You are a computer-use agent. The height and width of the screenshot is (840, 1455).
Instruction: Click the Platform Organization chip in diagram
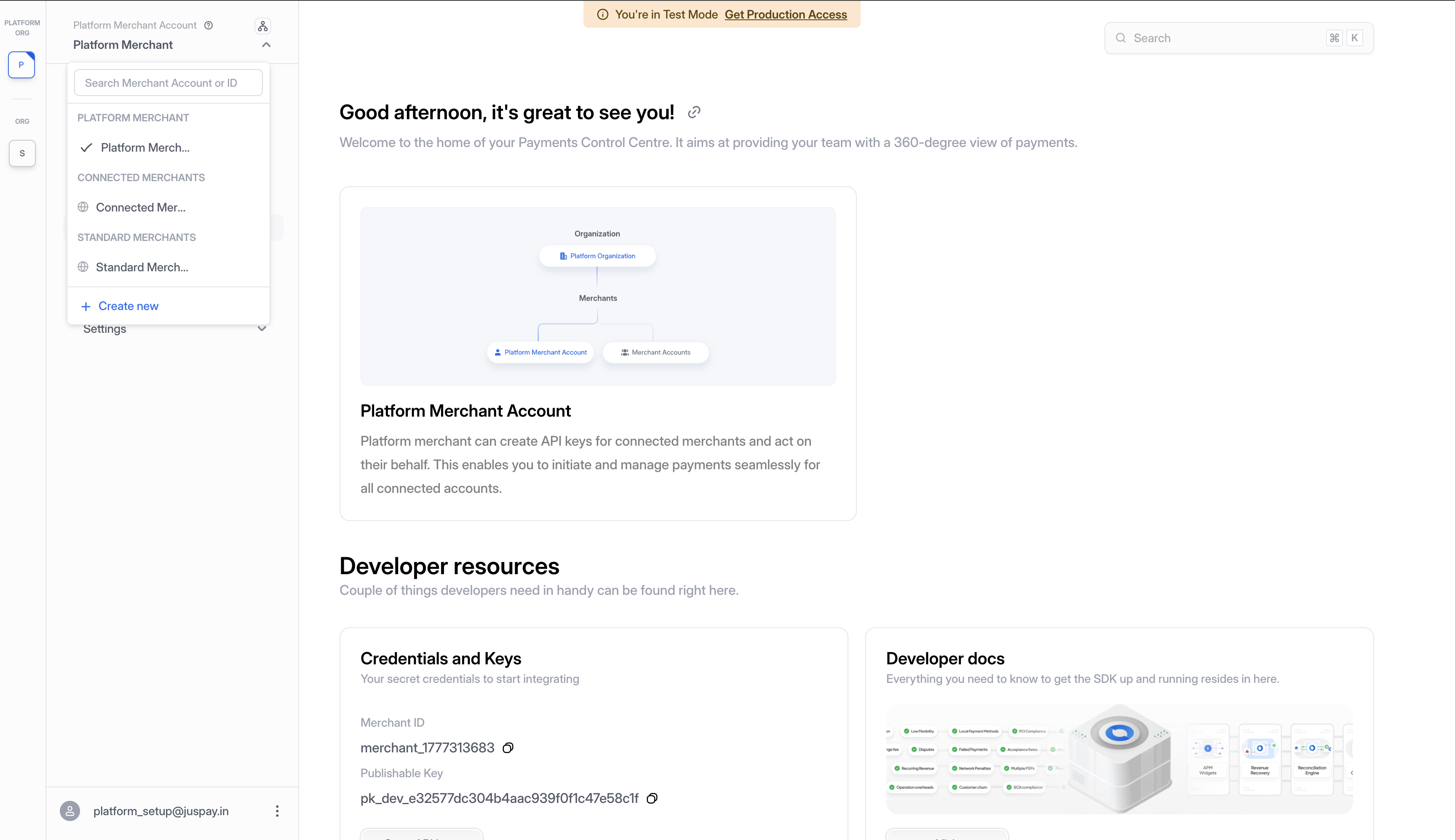(x=597, y=256)
